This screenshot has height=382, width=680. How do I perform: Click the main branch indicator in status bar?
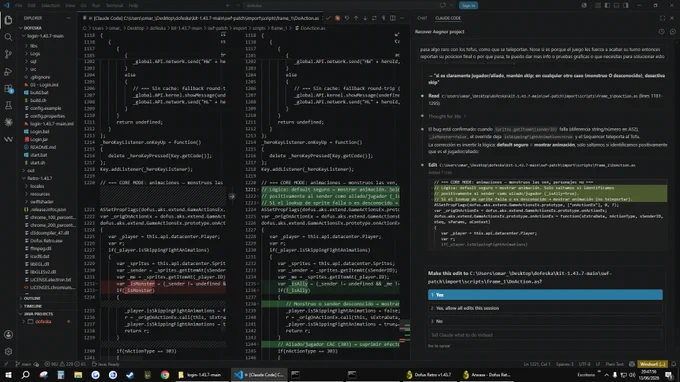23,364
